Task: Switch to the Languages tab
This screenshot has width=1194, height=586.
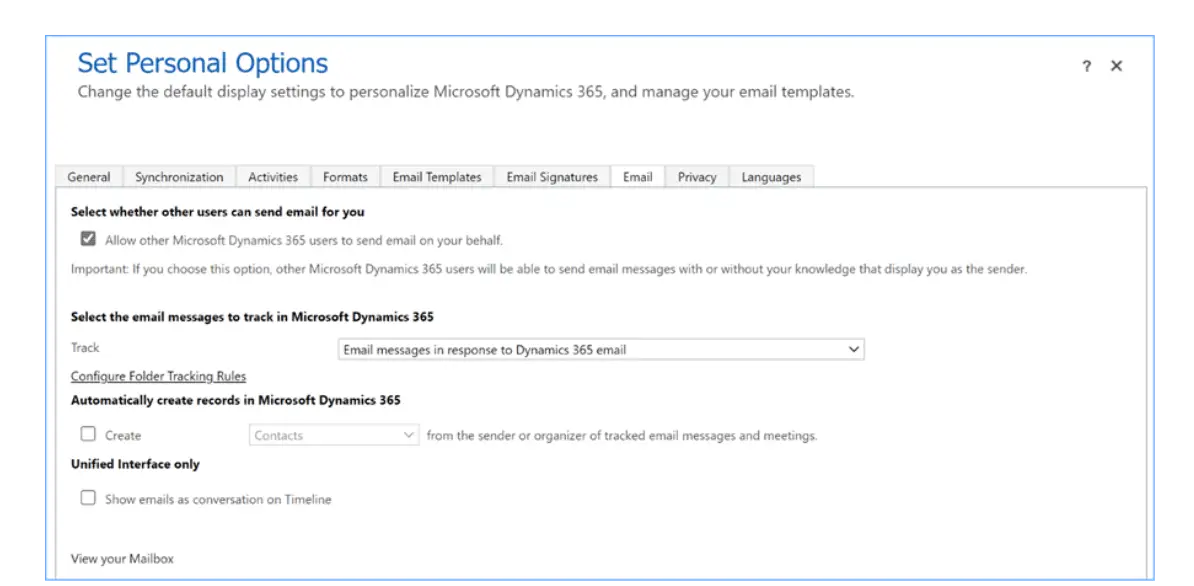Action: (x=771, y=177)
